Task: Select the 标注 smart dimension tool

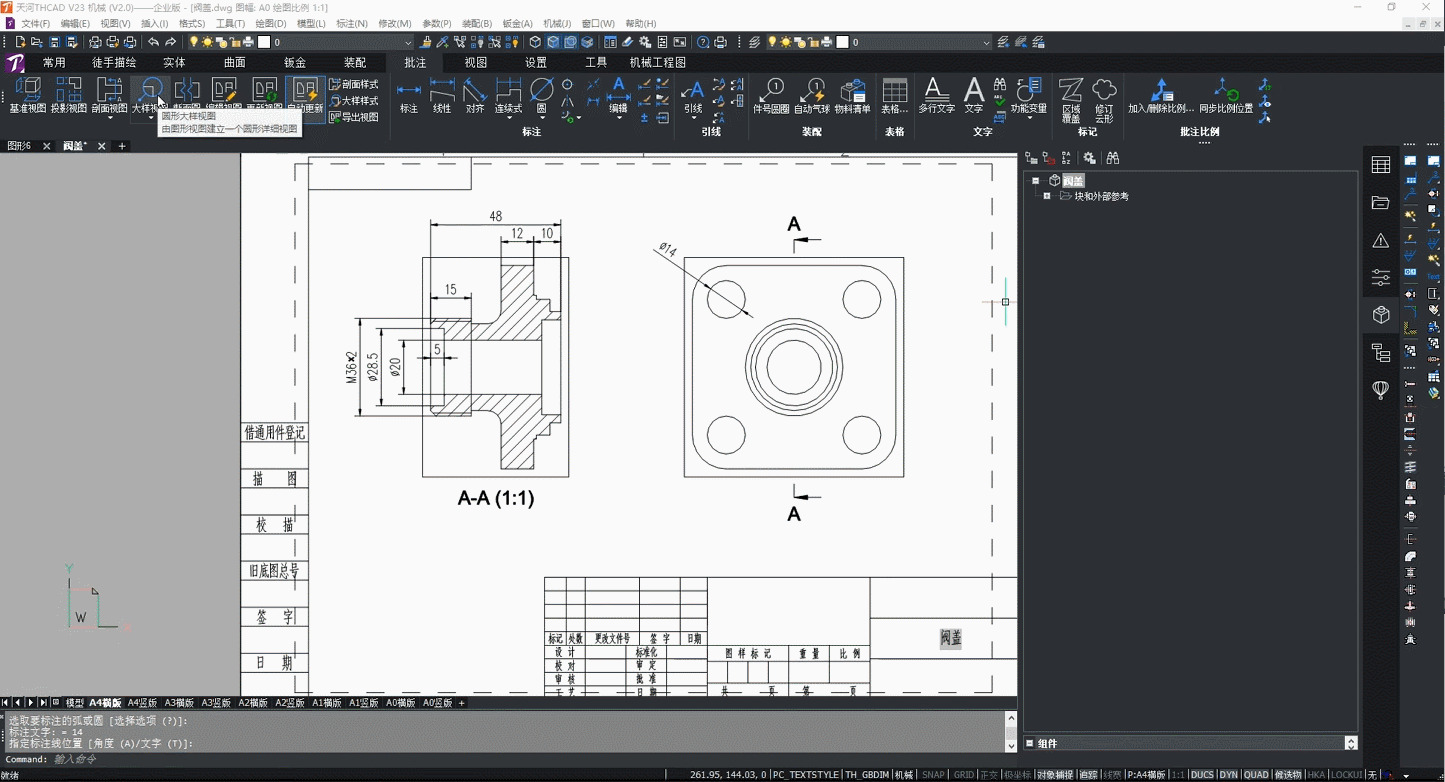Action: point(409,96)
